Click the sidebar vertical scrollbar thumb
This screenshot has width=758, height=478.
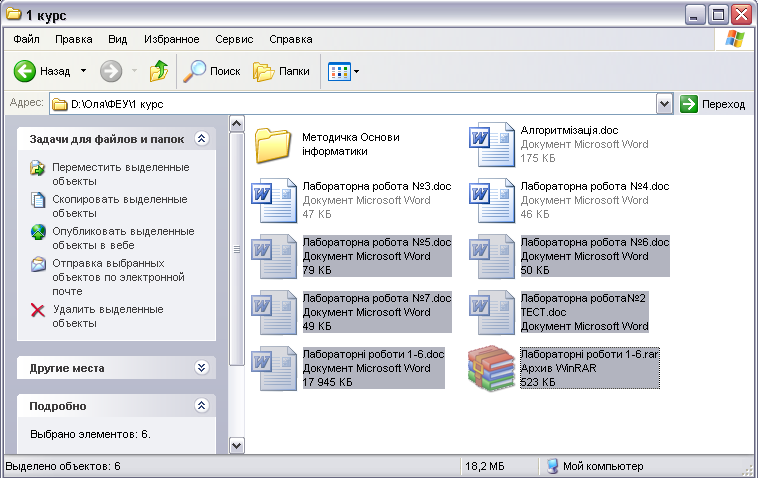(236, 249)
